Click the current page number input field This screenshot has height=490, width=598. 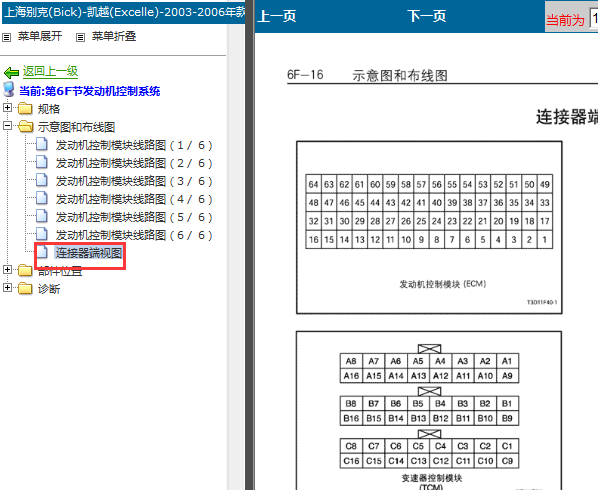[x=594, y=19]
